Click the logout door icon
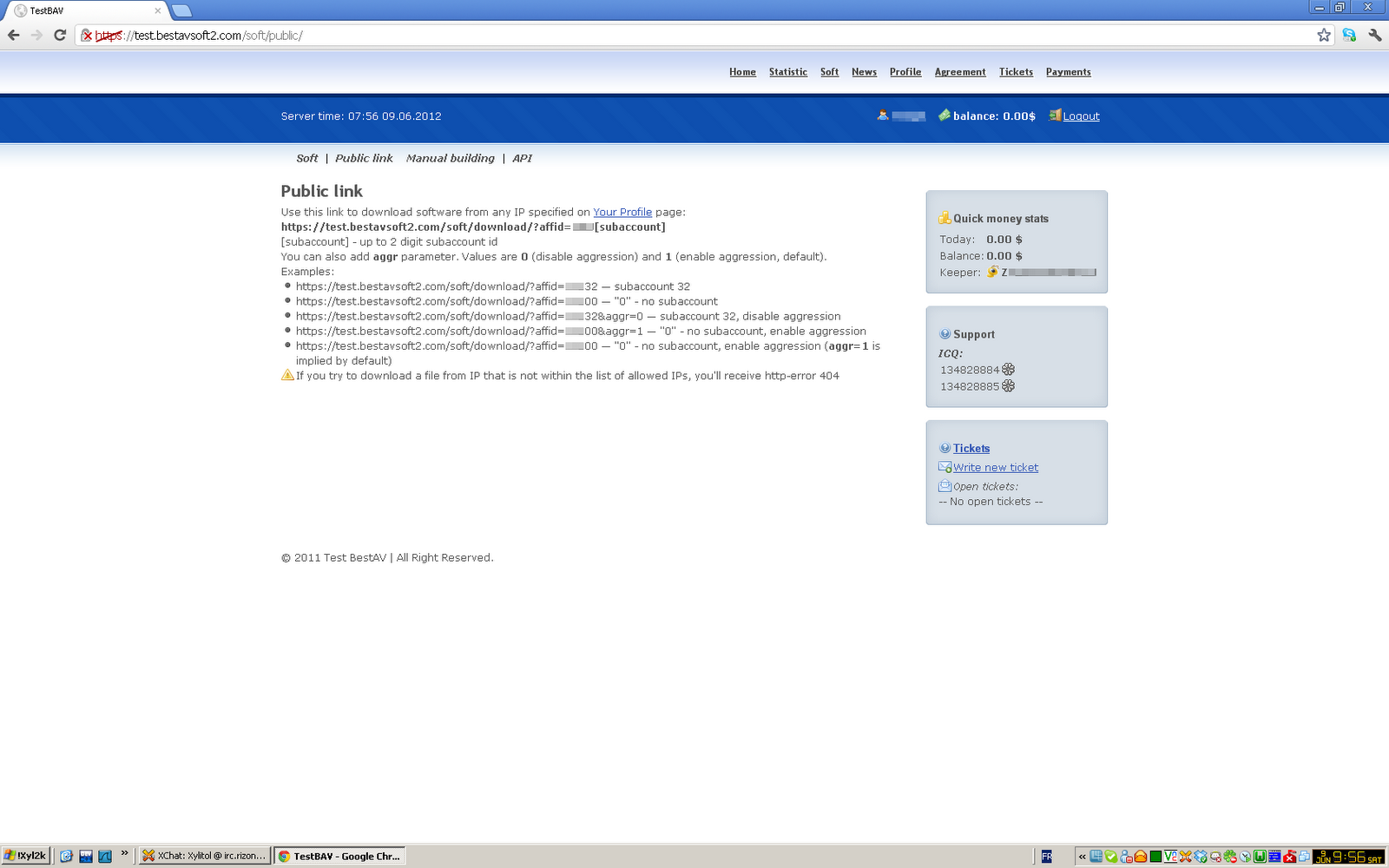Image resolution: width=1389 pixels, height=868 pixels. pos(1055,115)
